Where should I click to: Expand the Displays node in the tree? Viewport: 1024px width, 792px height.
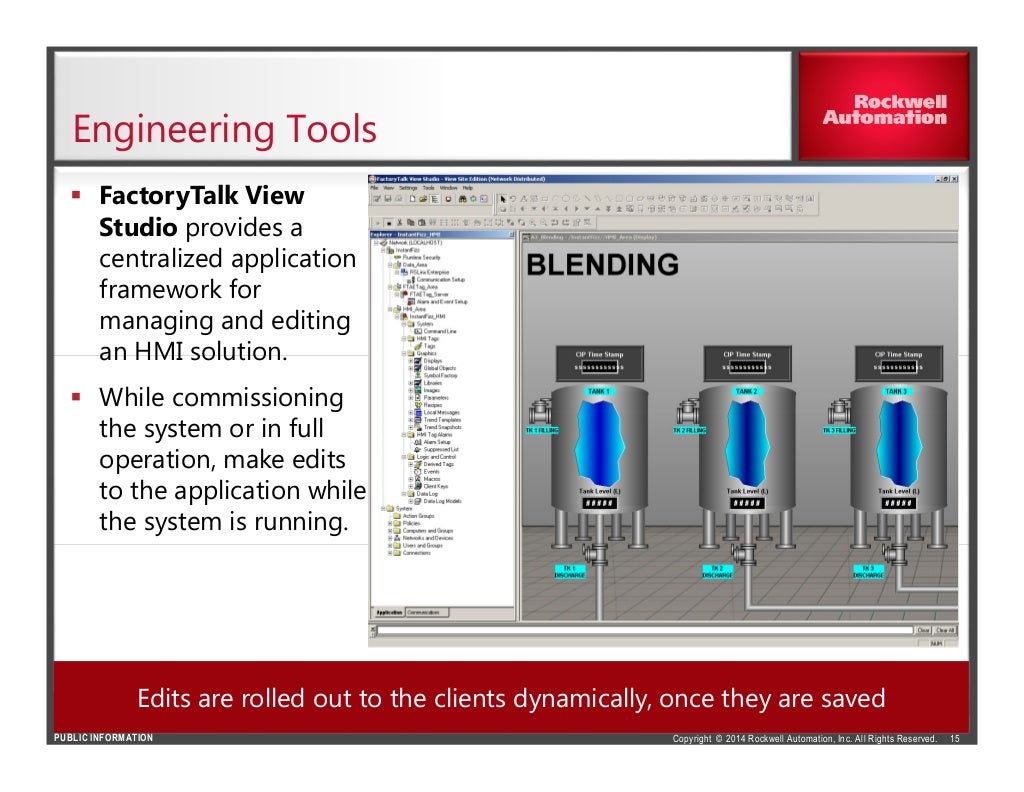point(411,360)
